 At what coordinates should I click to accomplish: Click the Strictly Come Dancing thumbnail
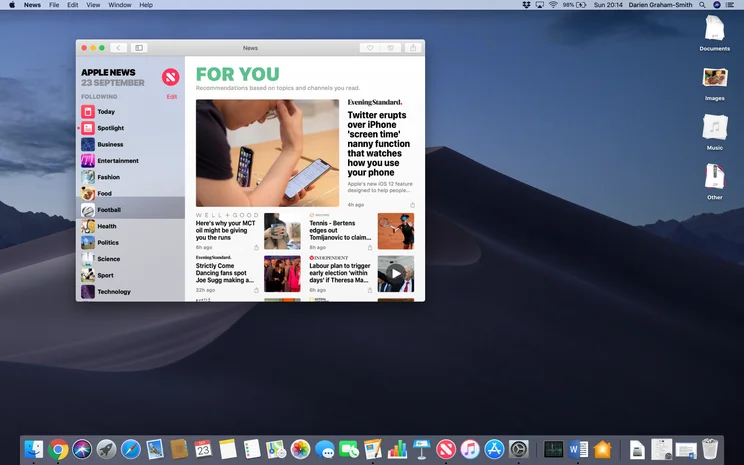(282, 274)
